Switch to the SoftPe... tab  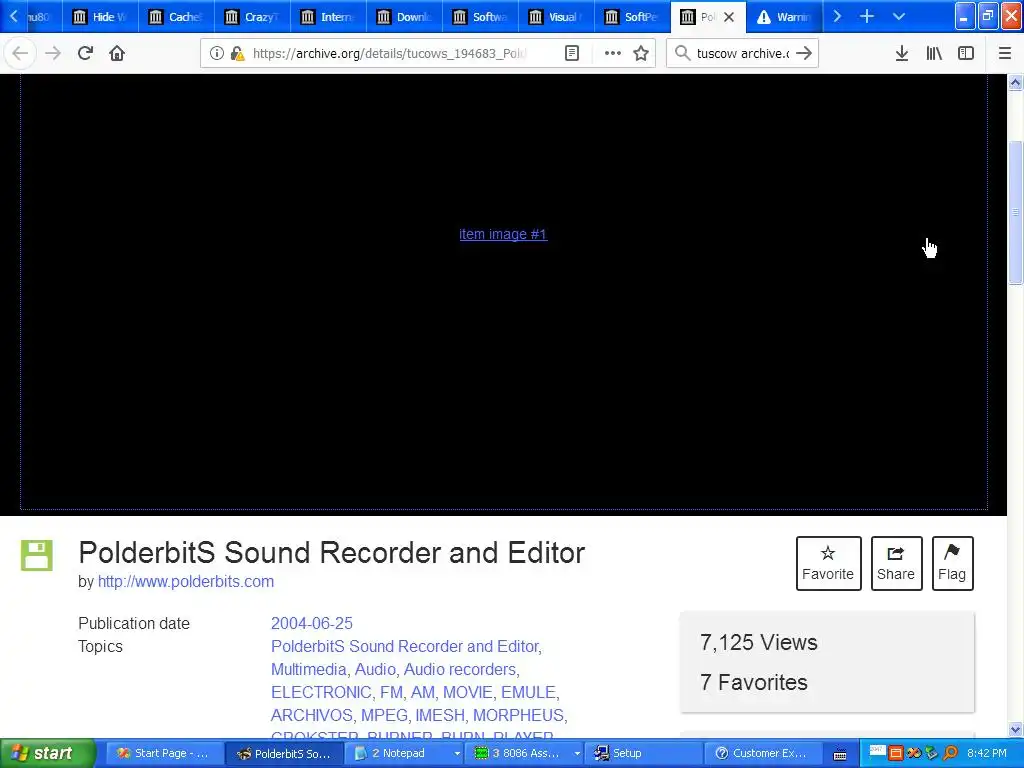tap(633, 16)
